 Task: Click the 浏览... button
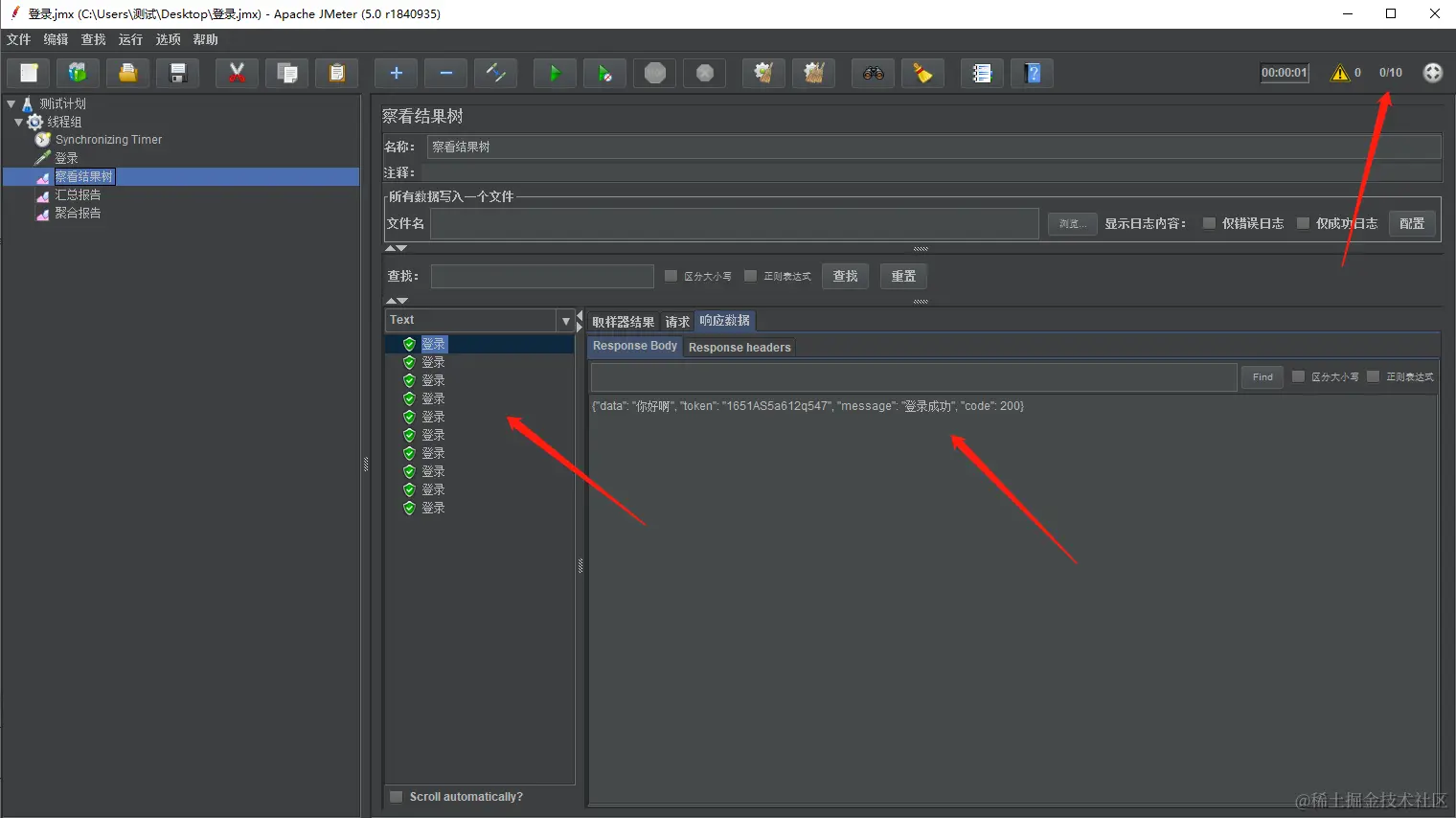click(x=1072, y=223)
